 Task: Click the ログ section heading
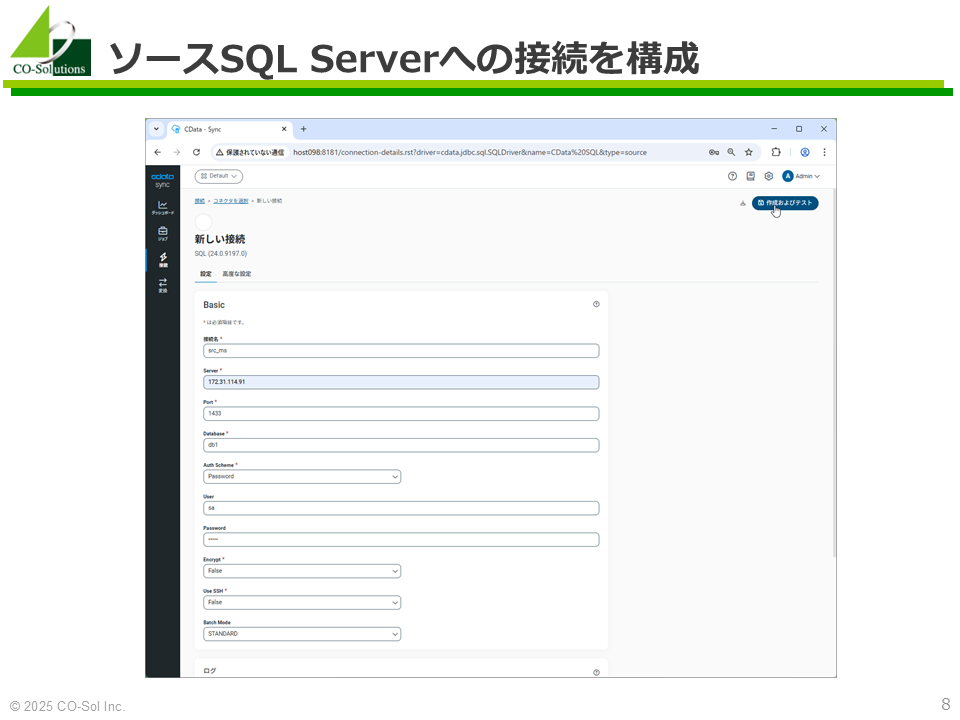point(209,671)
